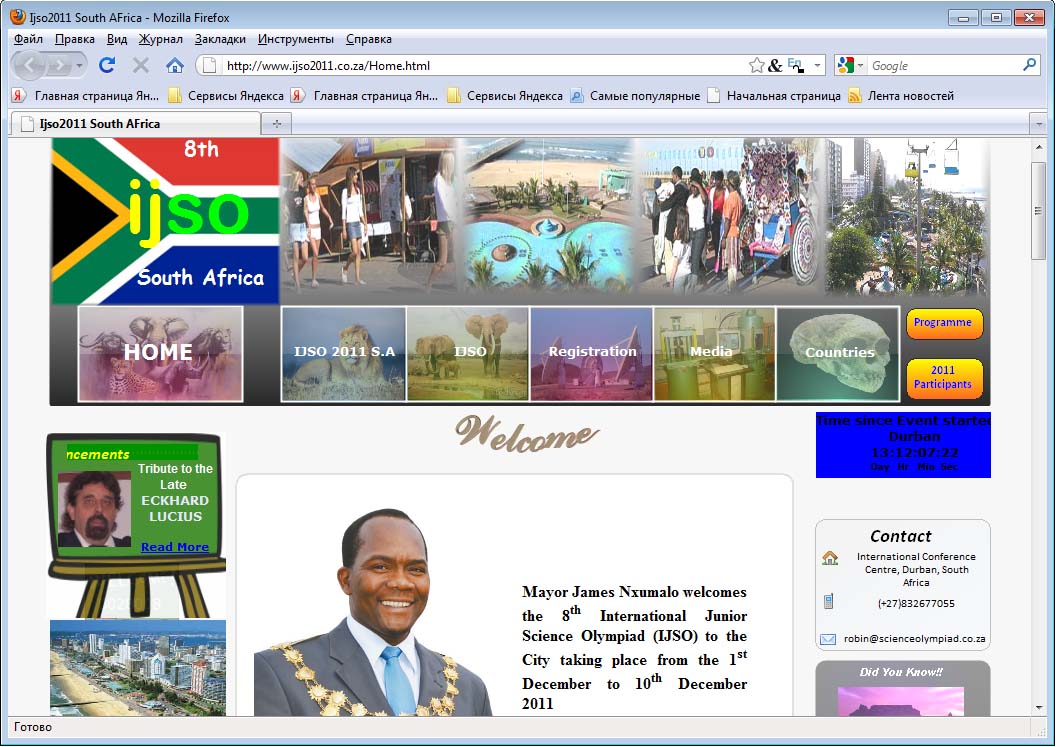The height and width of the screenshot is (747, 1056).
Task: Click the Durban event timer box
Action: (x=903, y=445)
